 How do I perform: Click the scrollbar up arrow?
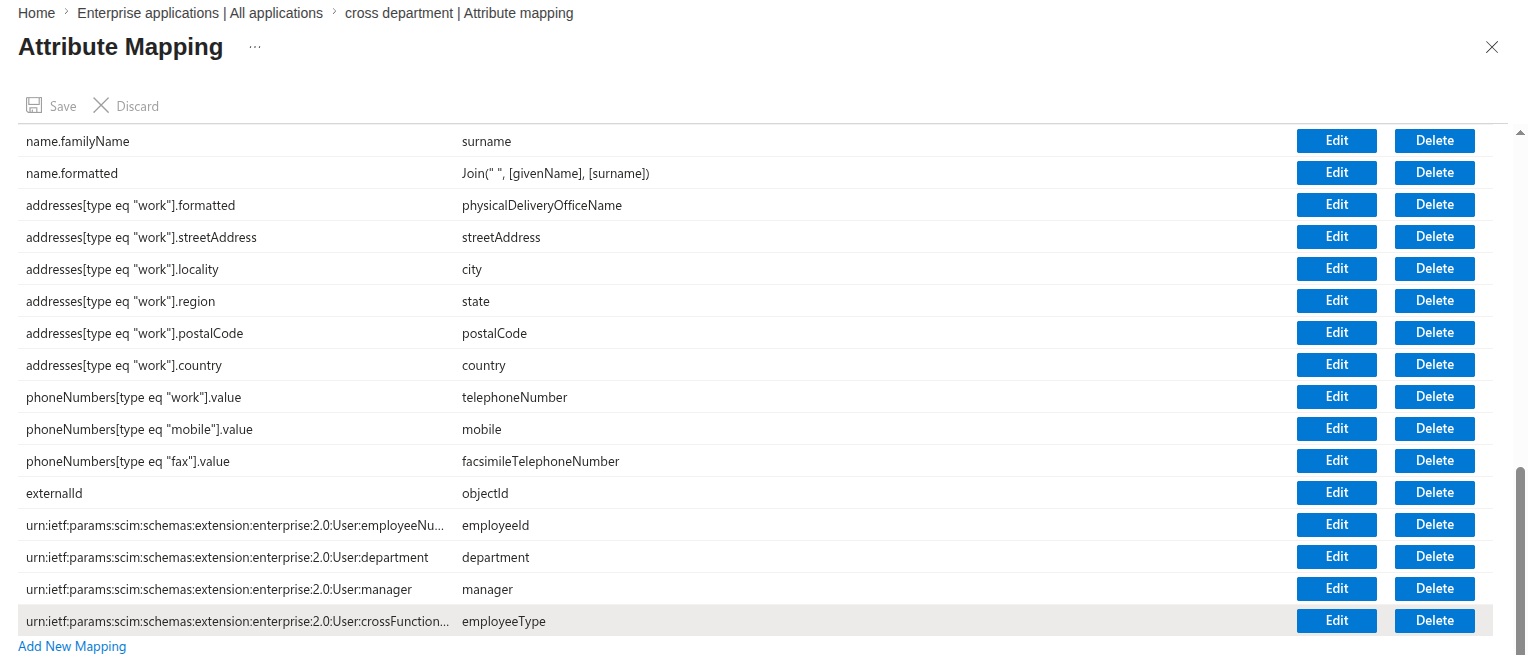1521,131
